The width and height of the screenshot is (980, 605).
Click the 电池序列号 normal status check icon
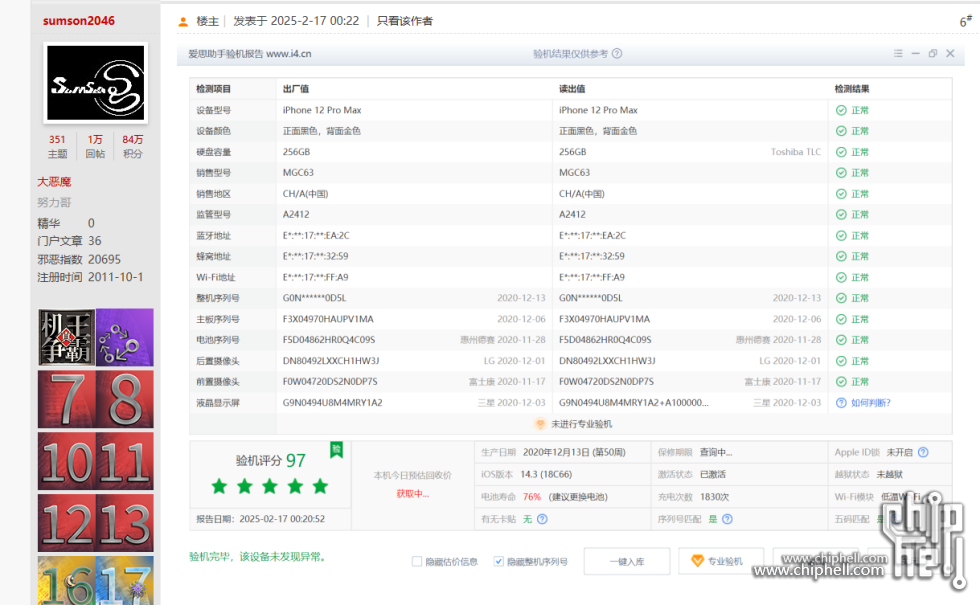point(841,340)
